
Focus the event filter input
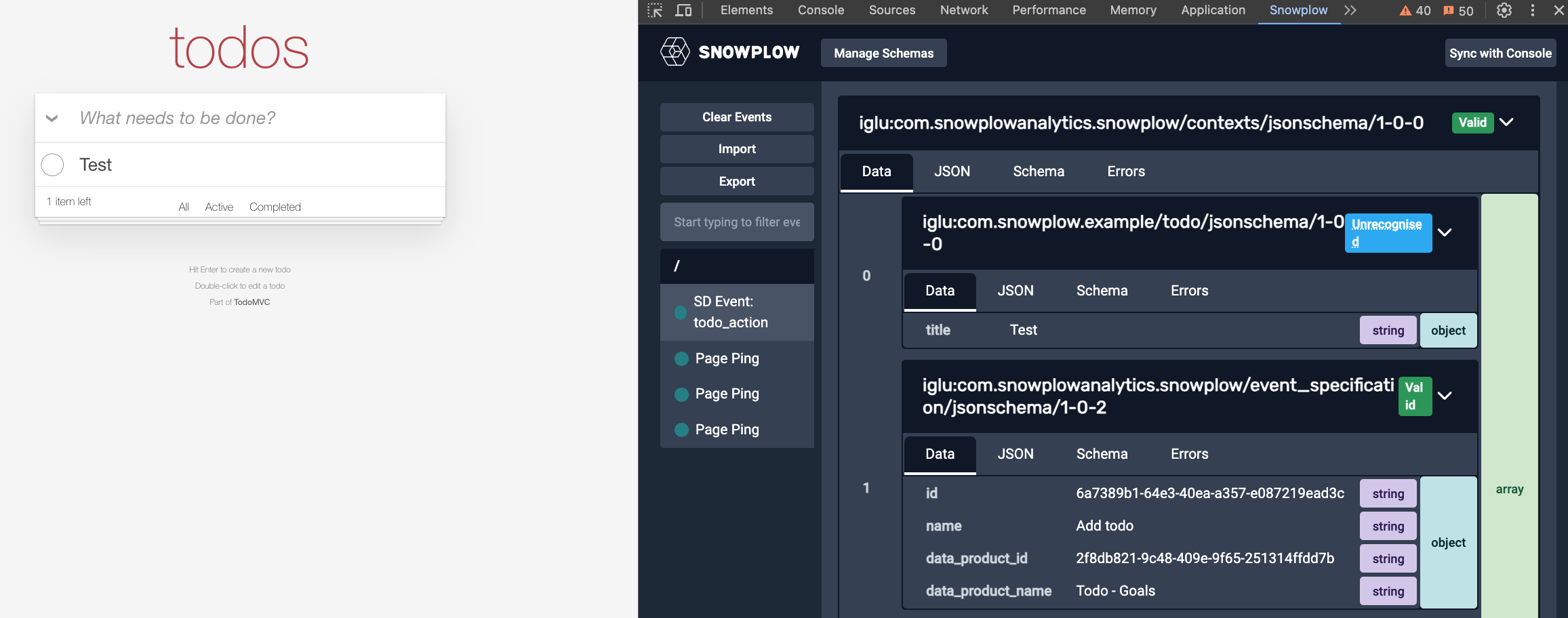pos(737,222)
